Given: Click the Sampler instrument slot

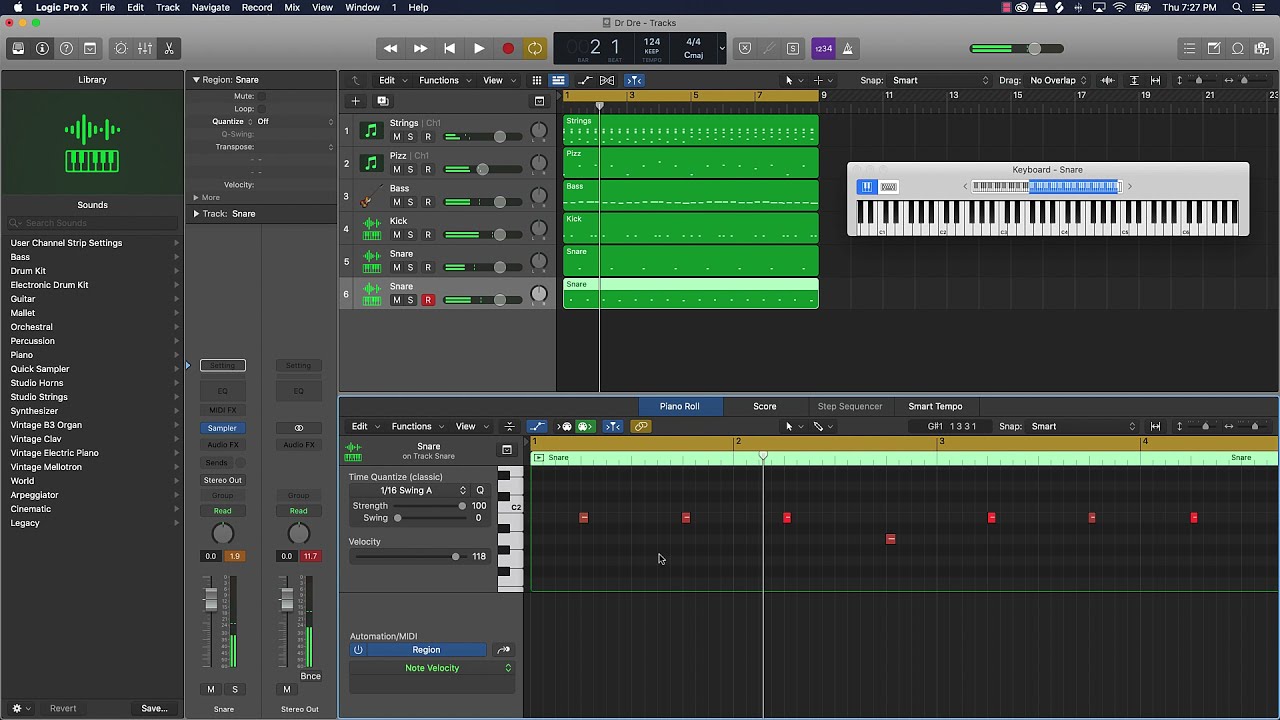Looking at the screenshot, I should pos(222,428).
